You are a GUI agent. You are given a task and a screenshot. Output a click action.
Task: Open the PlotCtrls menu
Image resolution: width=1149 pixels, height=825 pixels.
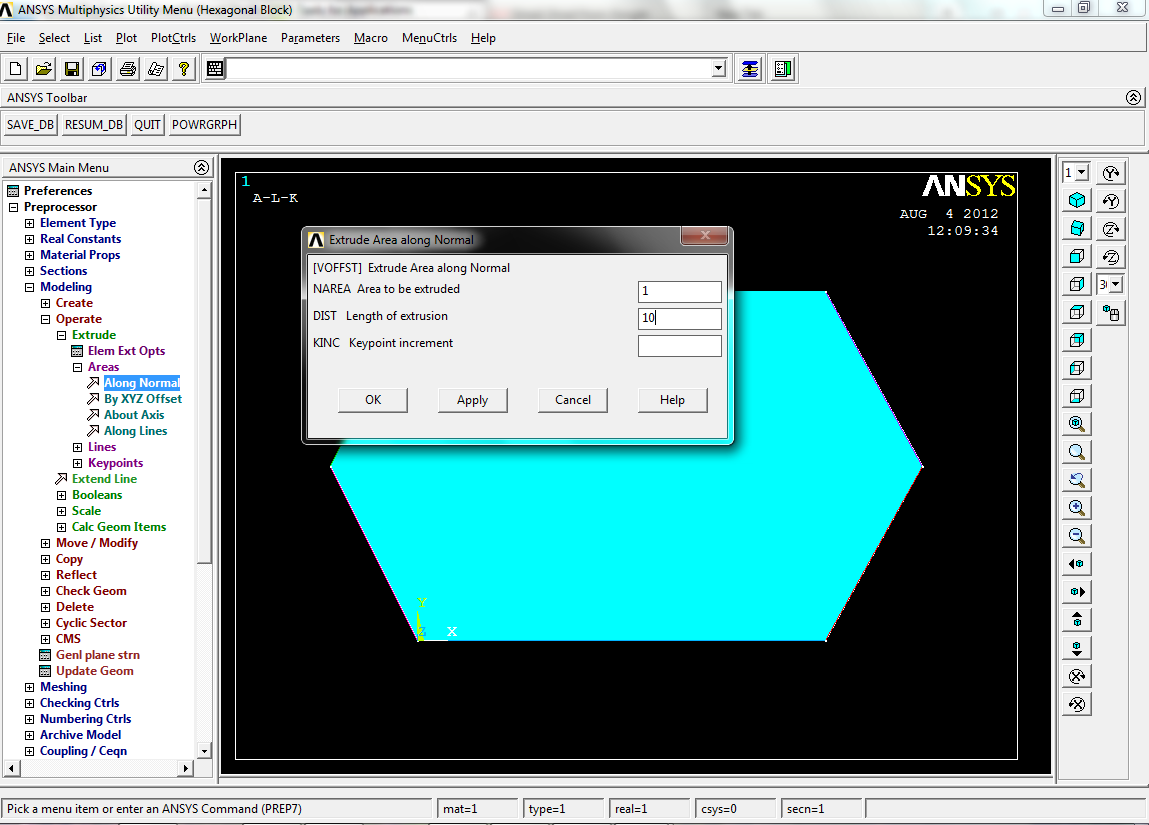pos(171,37)
